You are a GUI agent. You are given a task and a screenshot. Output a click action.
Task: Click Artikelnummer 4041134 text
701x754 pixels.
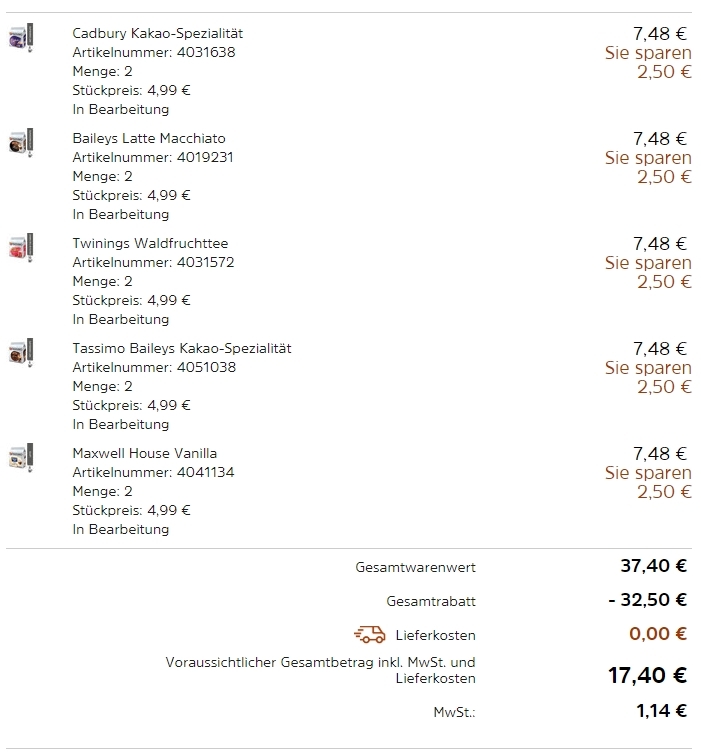click(x=153, y=472)
